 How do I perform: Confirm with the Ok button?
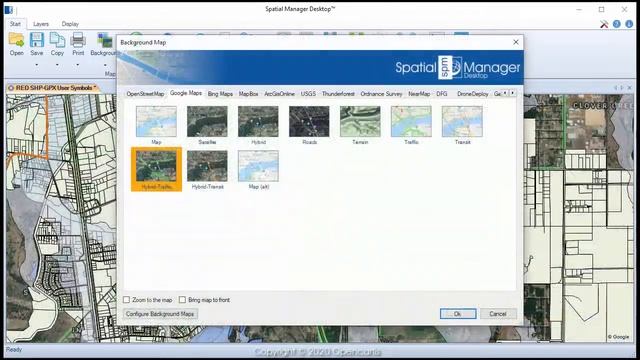click(458, 314)
